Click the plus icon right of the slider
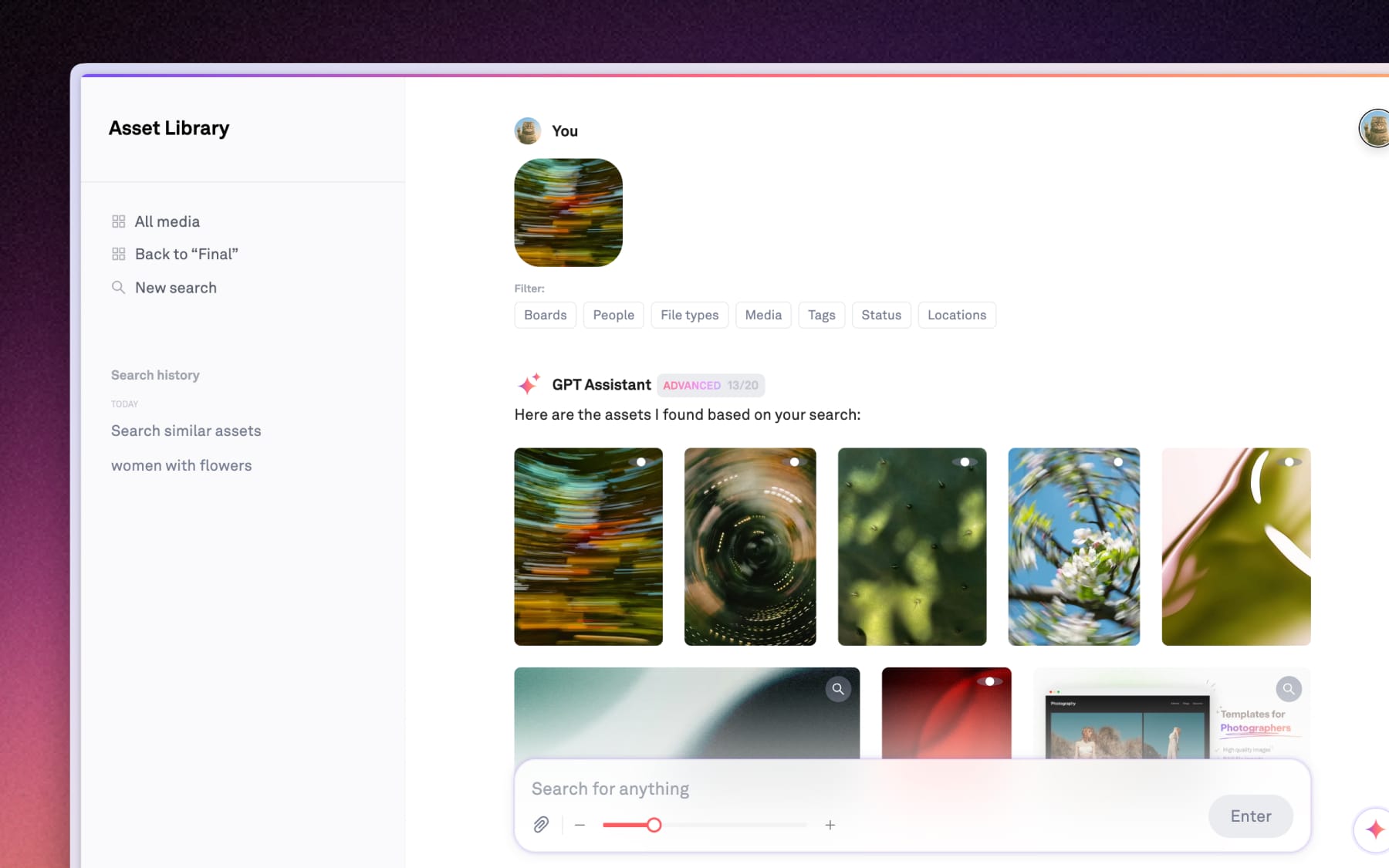This screenshot has width=1389, height=868. click(x=830, y=825)
